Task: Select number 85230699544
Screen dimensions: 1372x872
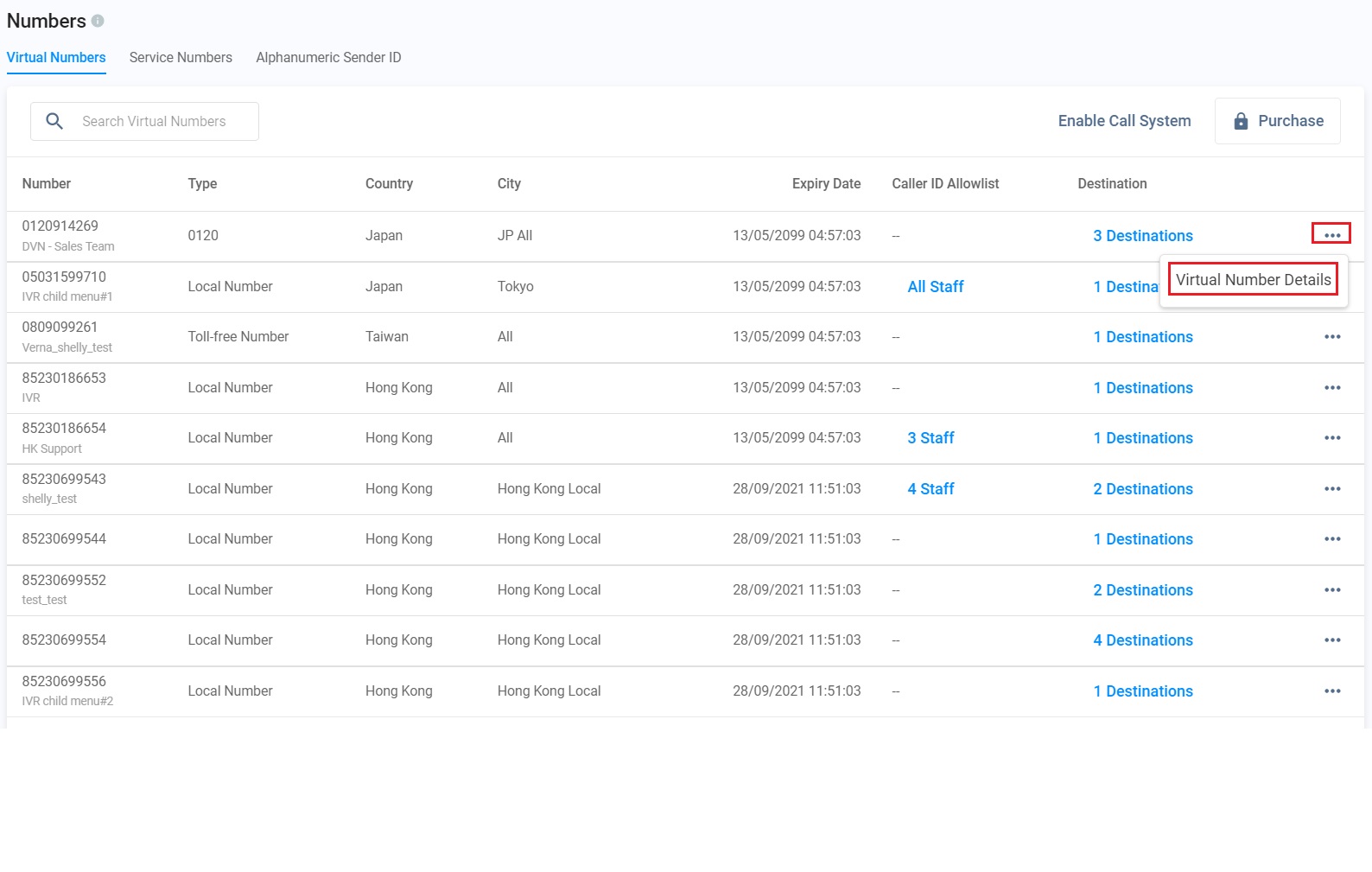Action: (64, 539)
